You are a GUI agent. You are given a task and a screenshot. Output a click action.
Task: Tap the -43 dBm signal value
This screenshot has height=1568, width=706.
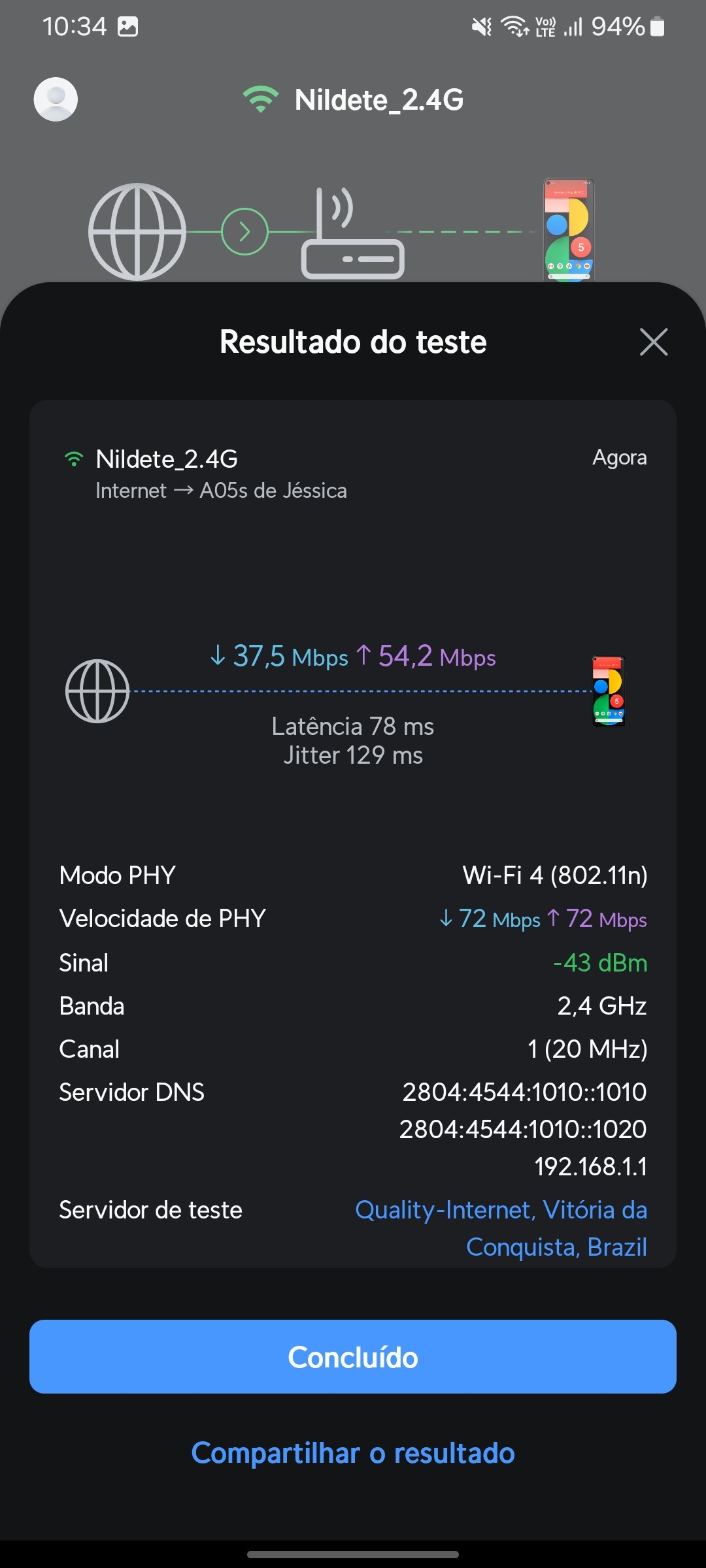coord(599,963)
